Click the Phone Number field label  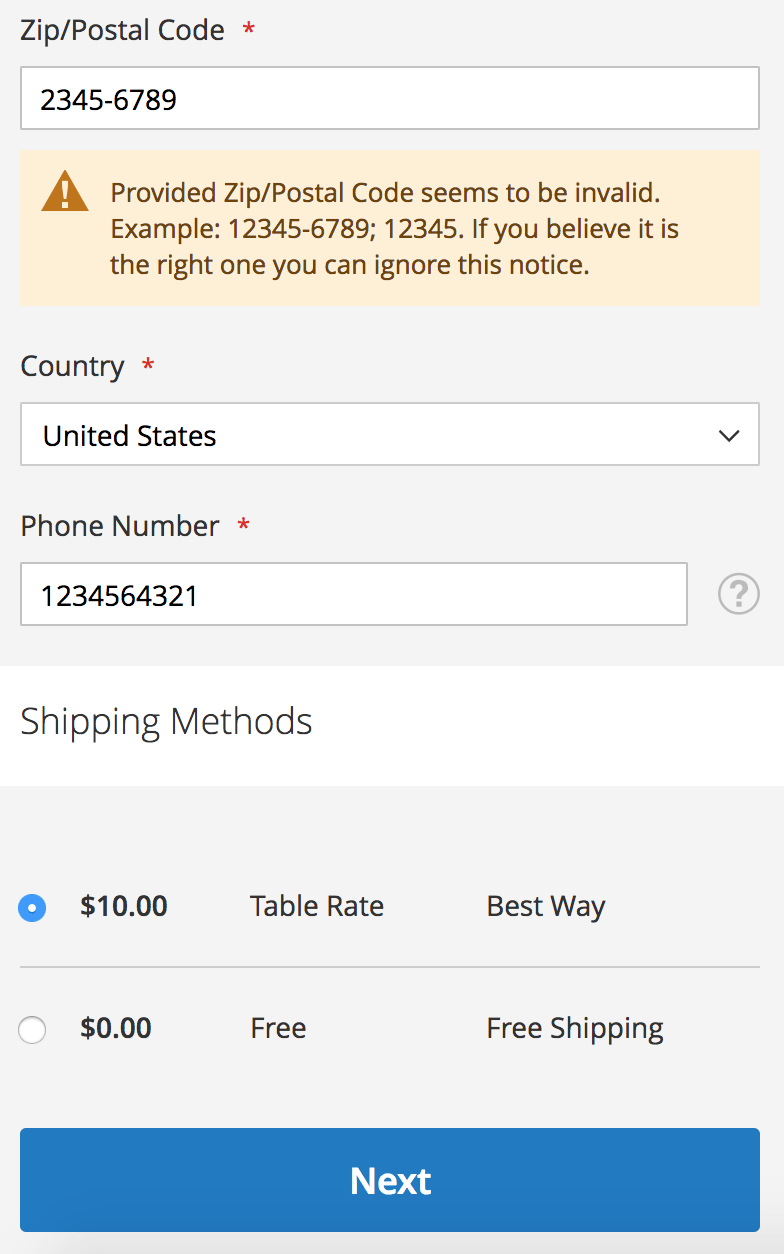(x=120, y=526)
